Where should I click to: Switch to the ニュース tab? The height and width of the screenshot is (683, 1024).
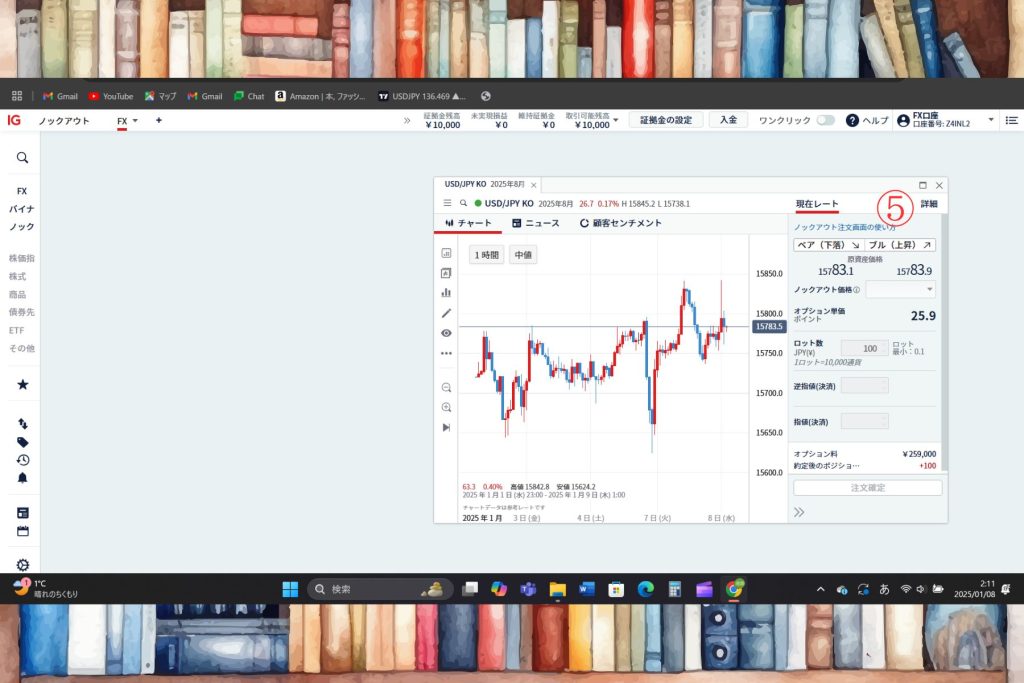535,223
